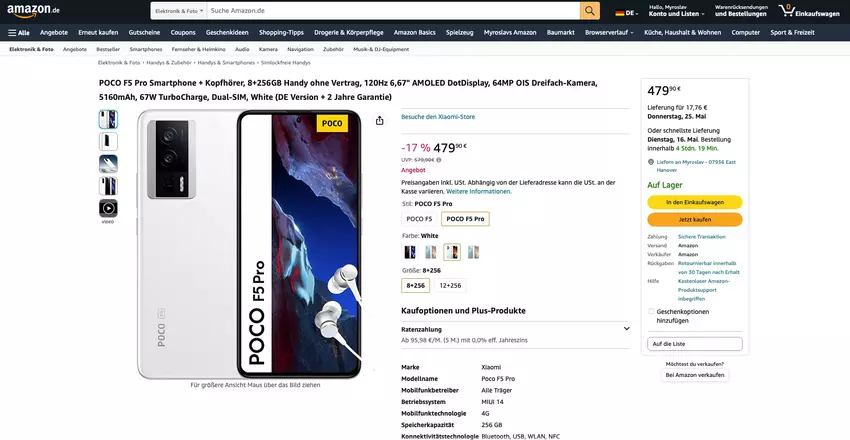Image resolution: width=850 pixels, height=440 pixels.
Task: Choose the 12+256 size option
Action: click(450, 285)
